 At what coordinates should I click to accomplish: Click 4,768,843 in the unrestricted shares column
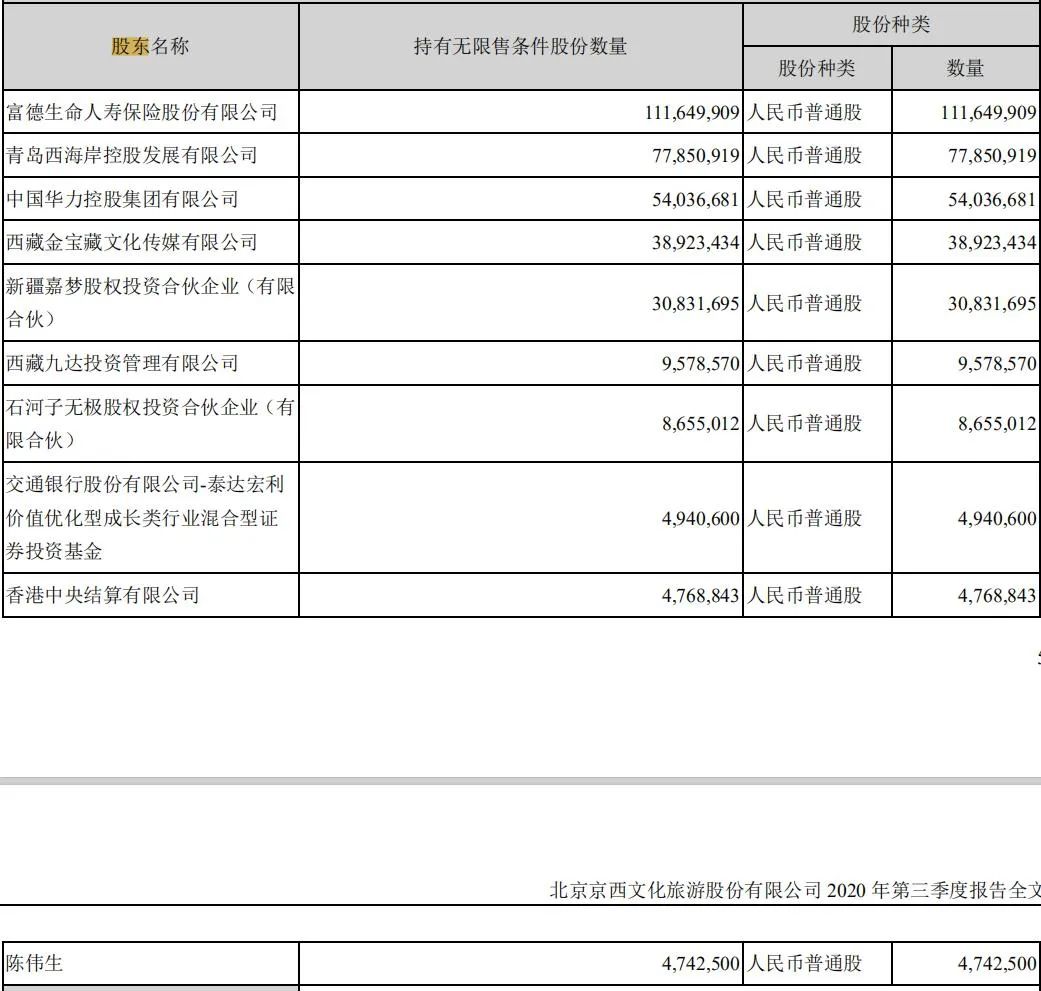pos(700,595)
